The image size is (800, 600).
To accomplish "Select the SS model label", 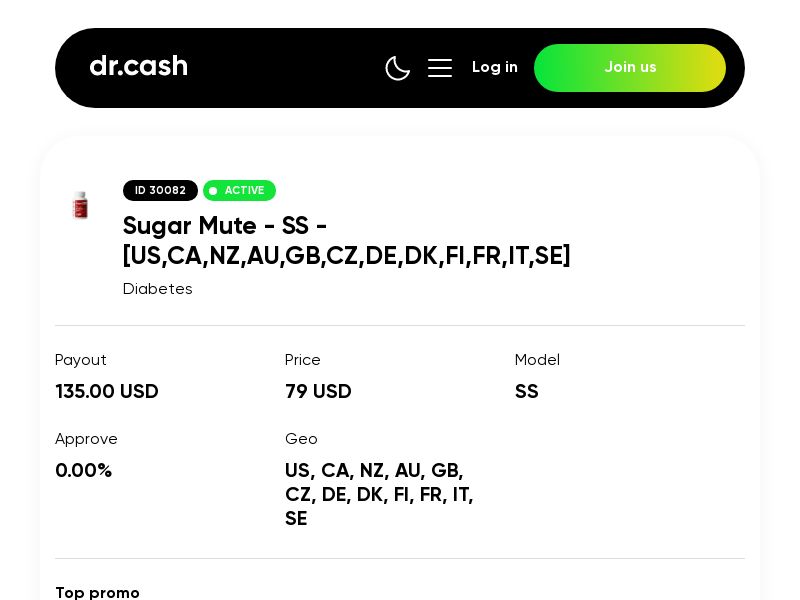I will pyautogui.click(x=527, y=392).
